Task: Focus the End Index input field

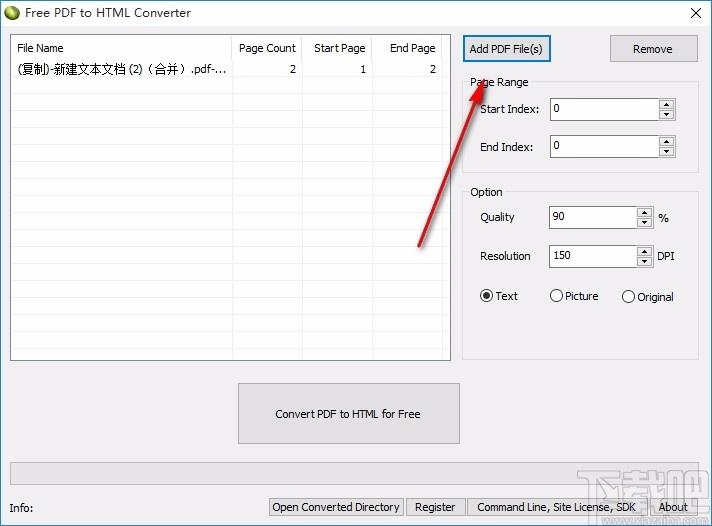Action: (605, 147)
